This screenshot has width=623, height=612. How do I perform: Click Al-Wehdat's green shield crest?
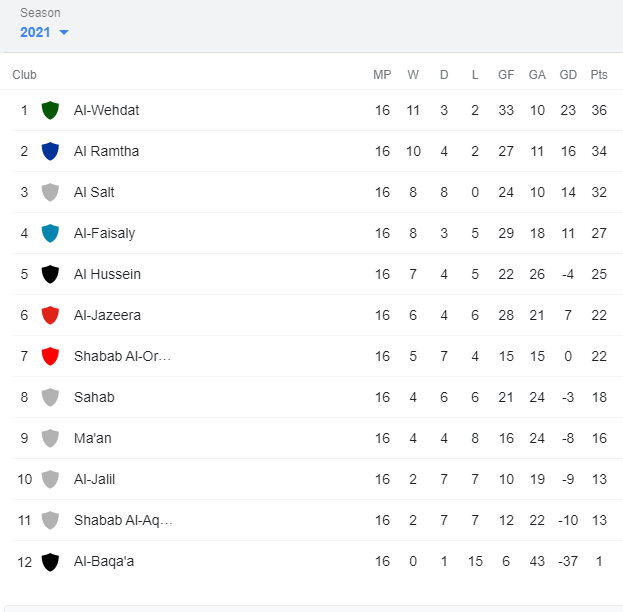50,110
